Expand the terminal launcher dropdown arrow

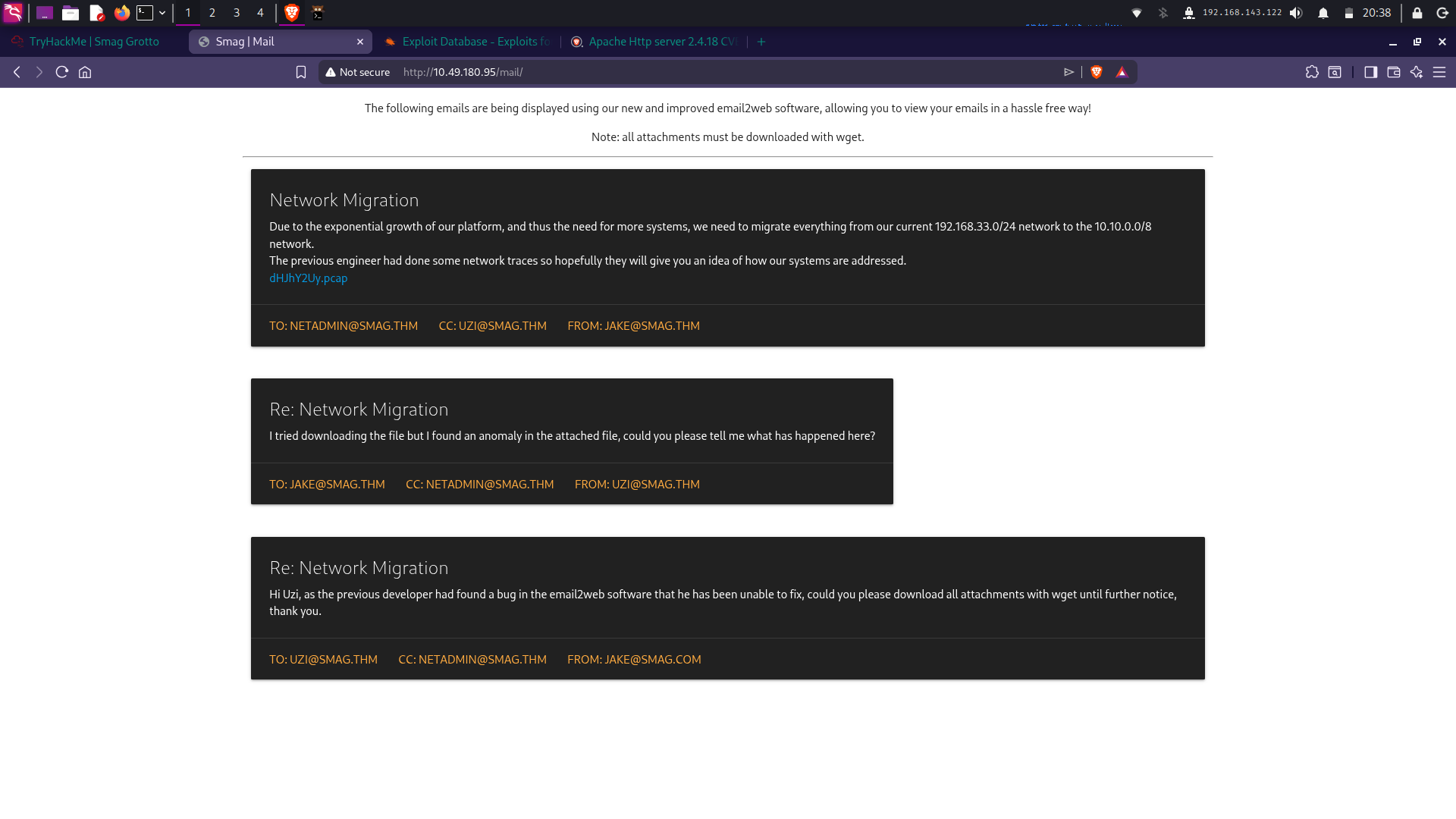[x=162, y=13]
